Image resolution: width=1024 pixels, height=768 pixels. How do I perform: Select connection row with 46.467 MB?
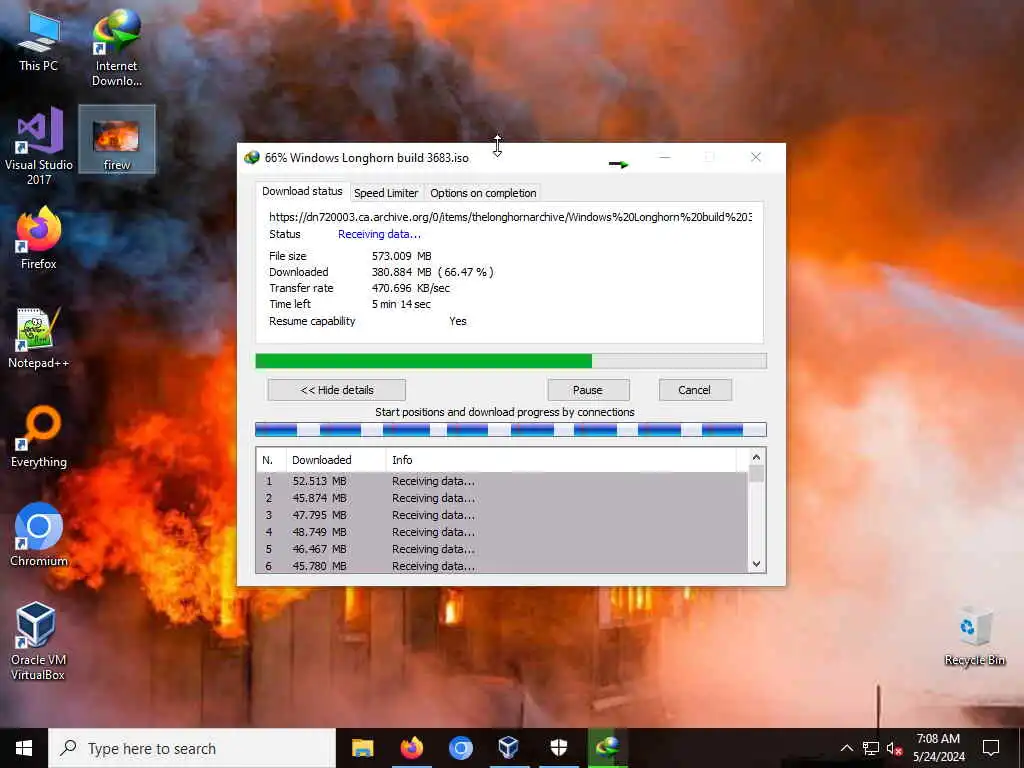coord(502,549)
